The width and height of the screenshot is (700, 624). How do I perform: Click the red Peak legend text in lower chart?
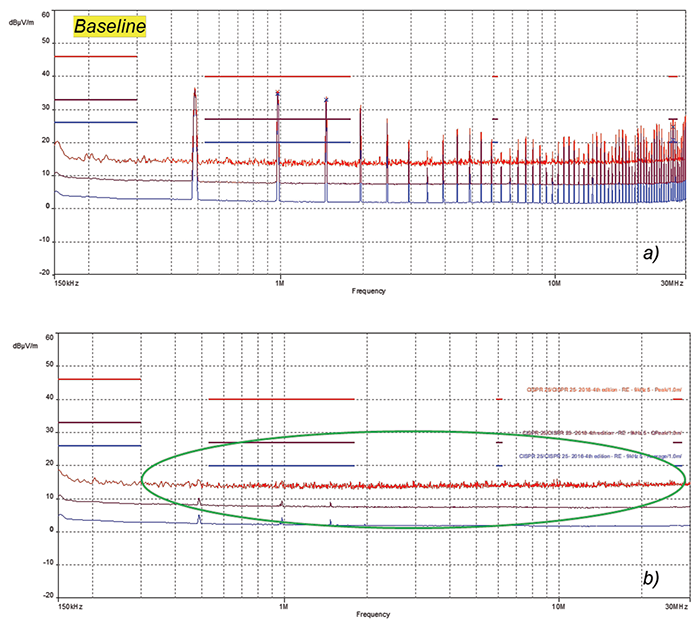pos(604,390)
